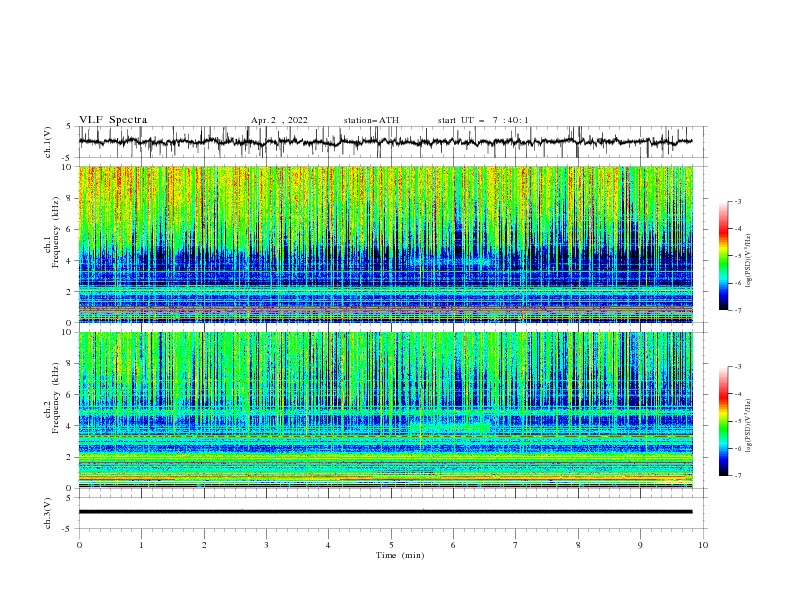The image size is (792, 612).
Task: Click the ch.1(V) waveform axis label
Action: [x=48, y=142]
